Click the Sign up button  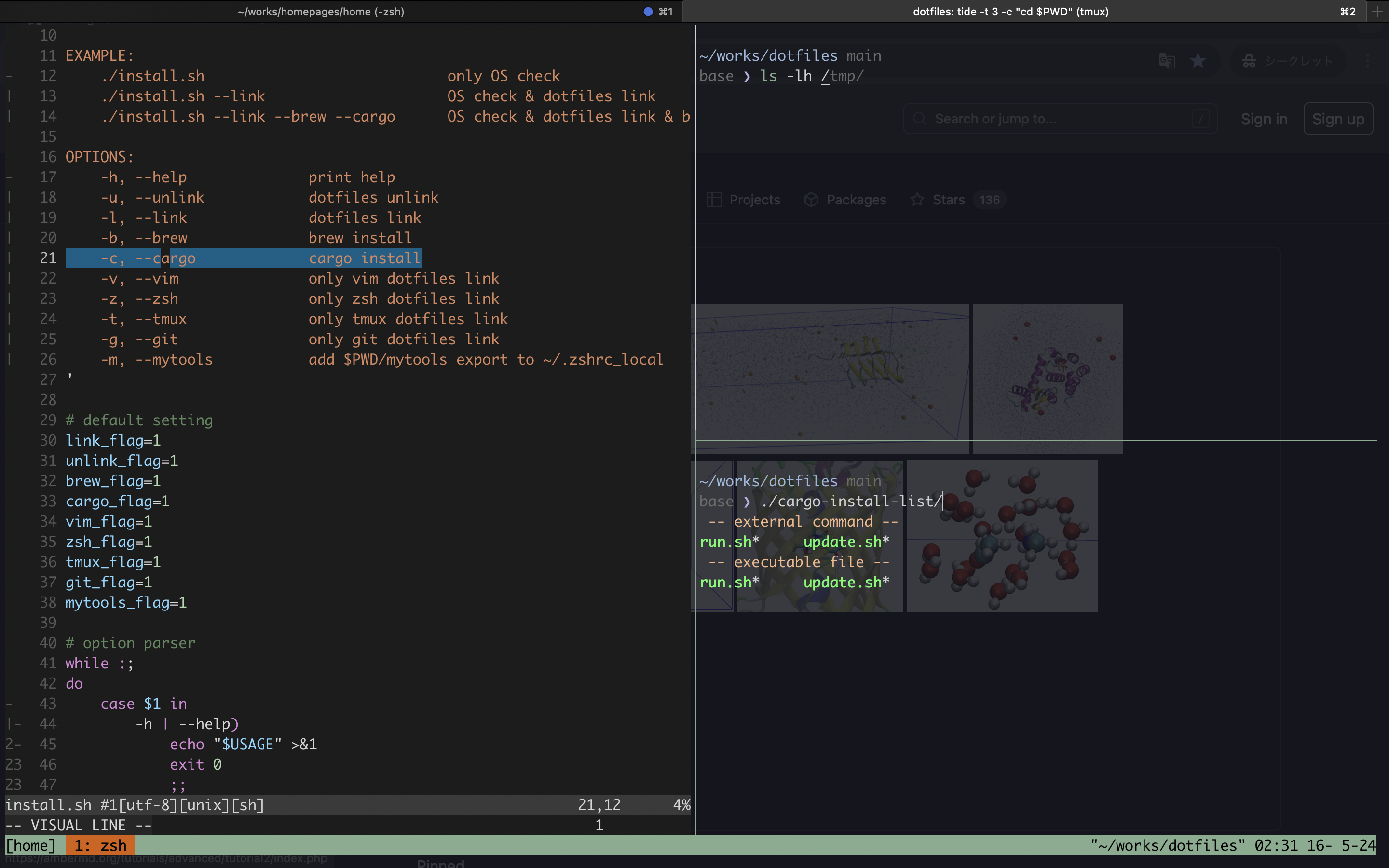pos(1338,119)
